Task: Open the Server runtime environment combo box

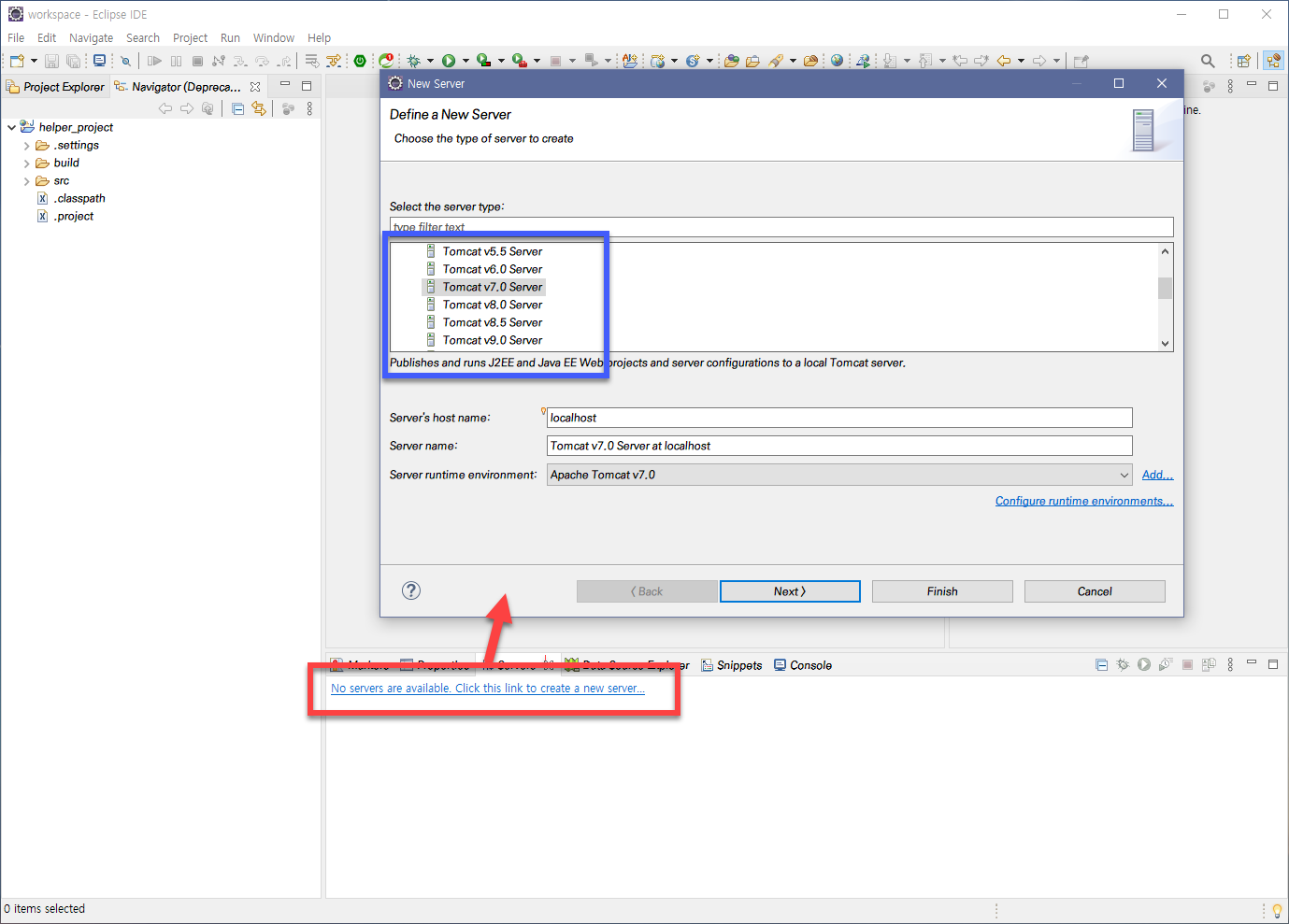Action: [839, 475]
